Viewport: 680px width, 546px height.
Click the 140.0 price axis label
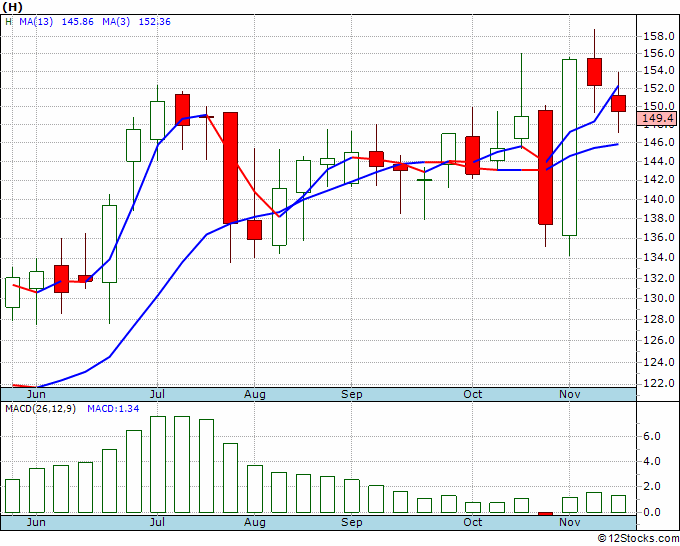tap(658, 199)
